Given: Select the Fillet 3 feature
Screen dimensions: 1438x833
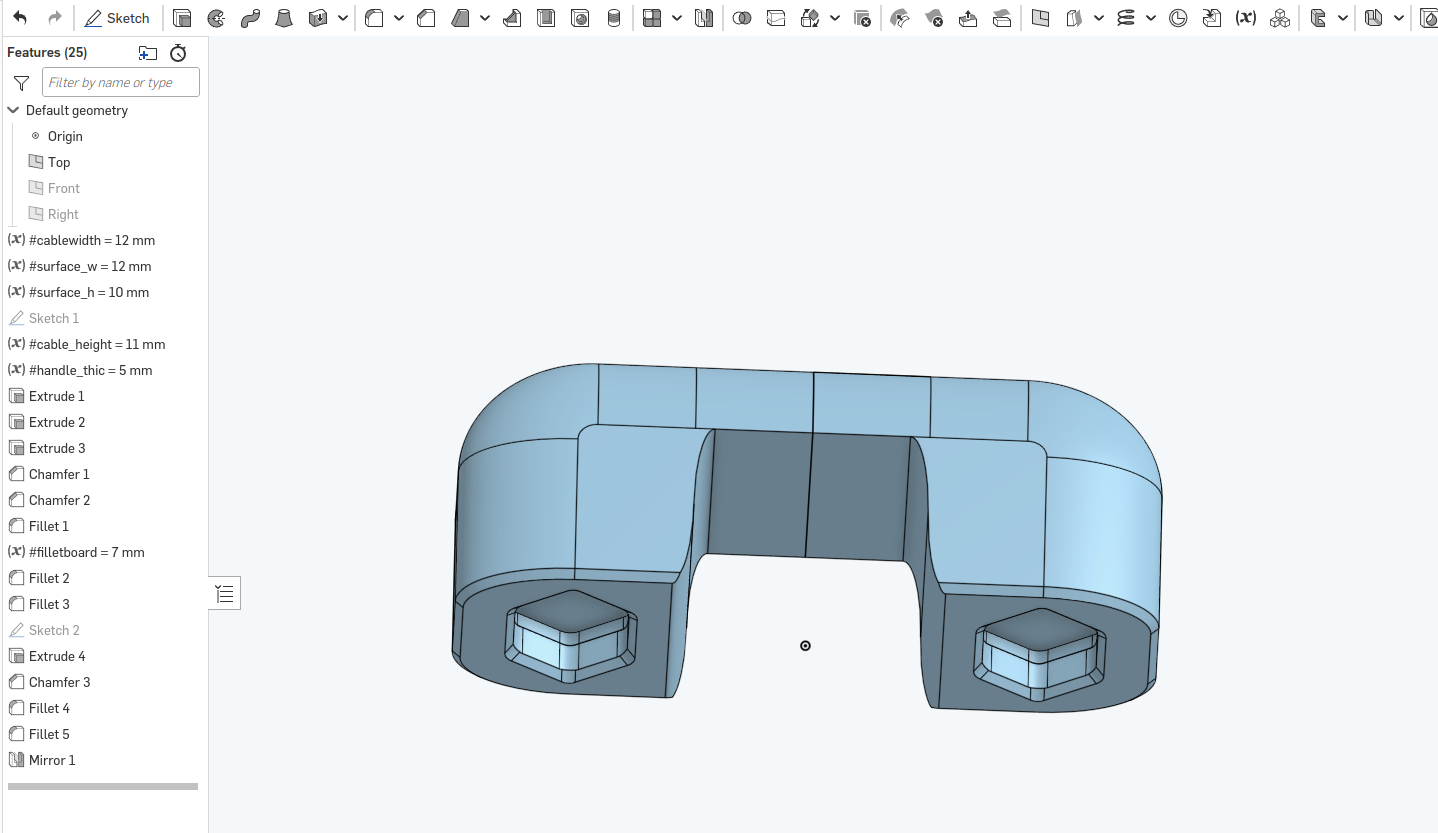Looking at the screenshot, I should click(49, 604).
